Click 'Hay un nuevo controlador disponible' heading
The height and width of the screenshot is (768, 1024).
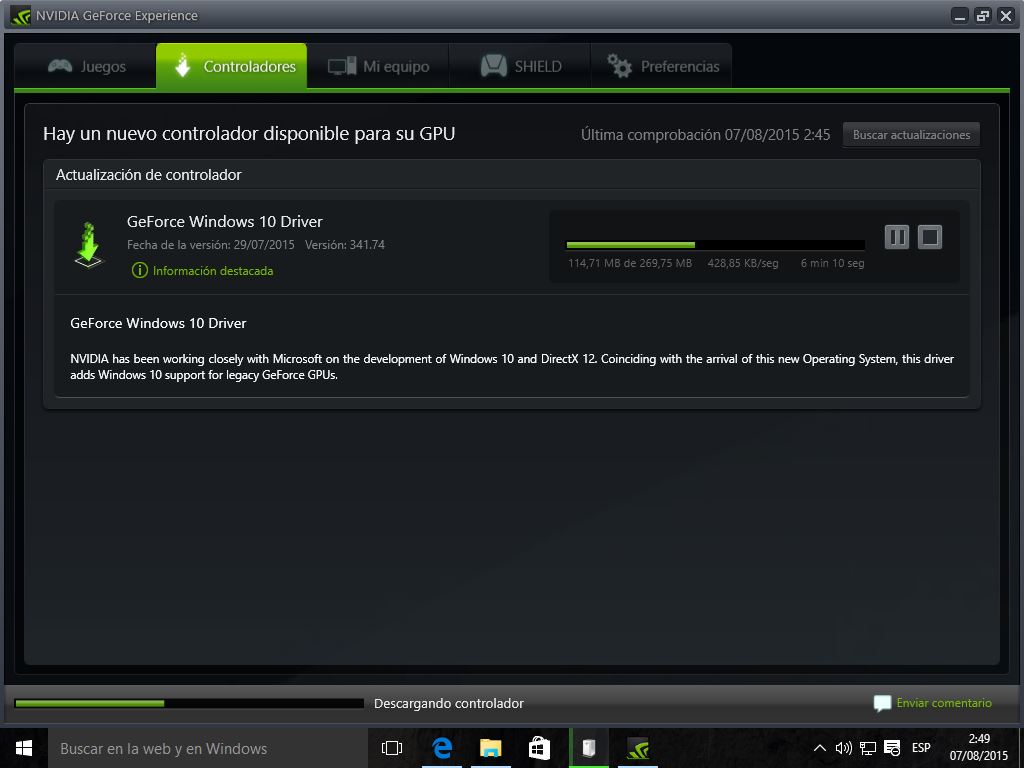(x=249, y=134)
